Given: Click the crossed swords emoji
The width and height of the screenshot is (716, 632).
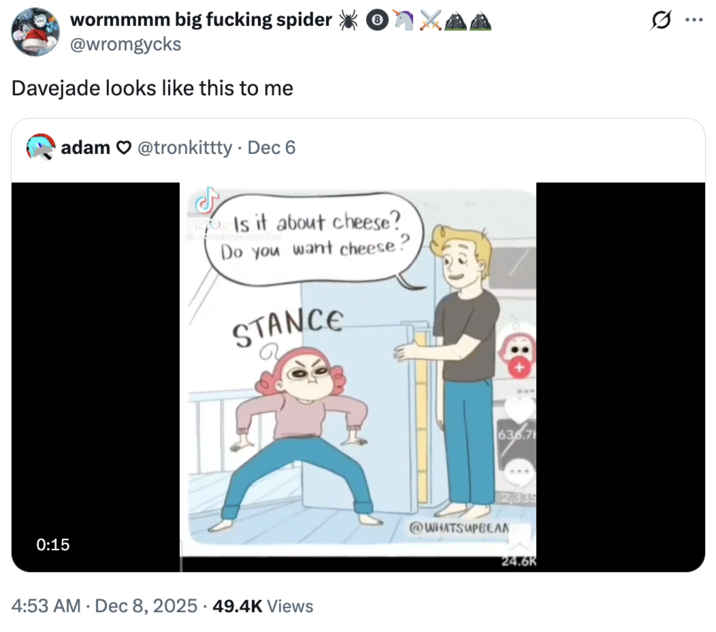Looking at the screenshot, I should tap(428, 19).
